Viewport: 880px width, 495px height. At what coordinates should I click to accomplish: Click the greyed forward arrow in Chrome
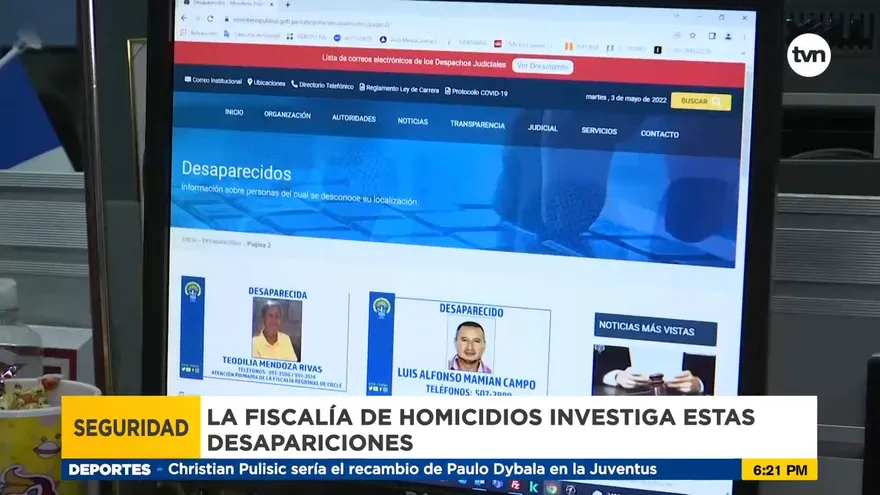[197, 19]
